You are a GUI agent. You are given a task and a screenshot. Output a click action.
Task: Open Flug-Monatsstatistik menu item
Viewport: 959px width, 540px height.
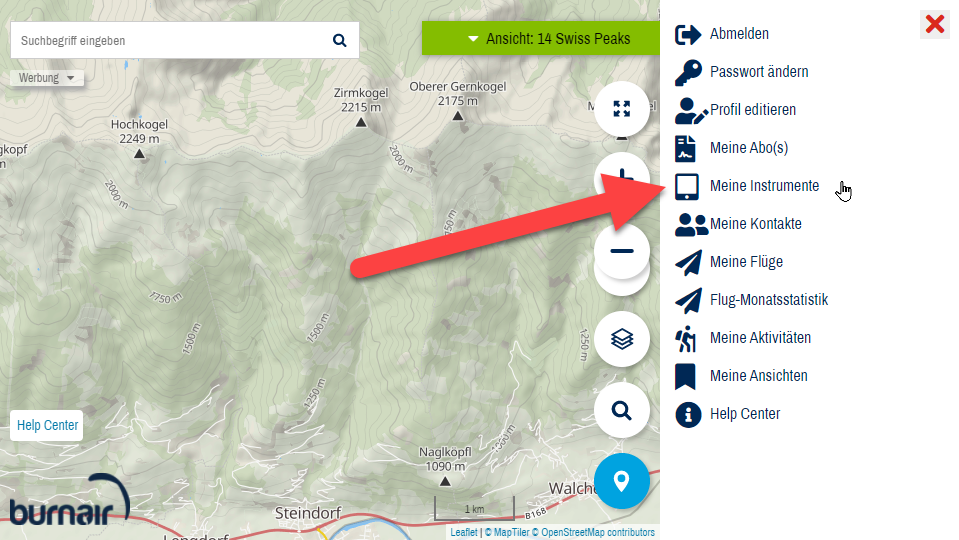click(x=769, y=300)
